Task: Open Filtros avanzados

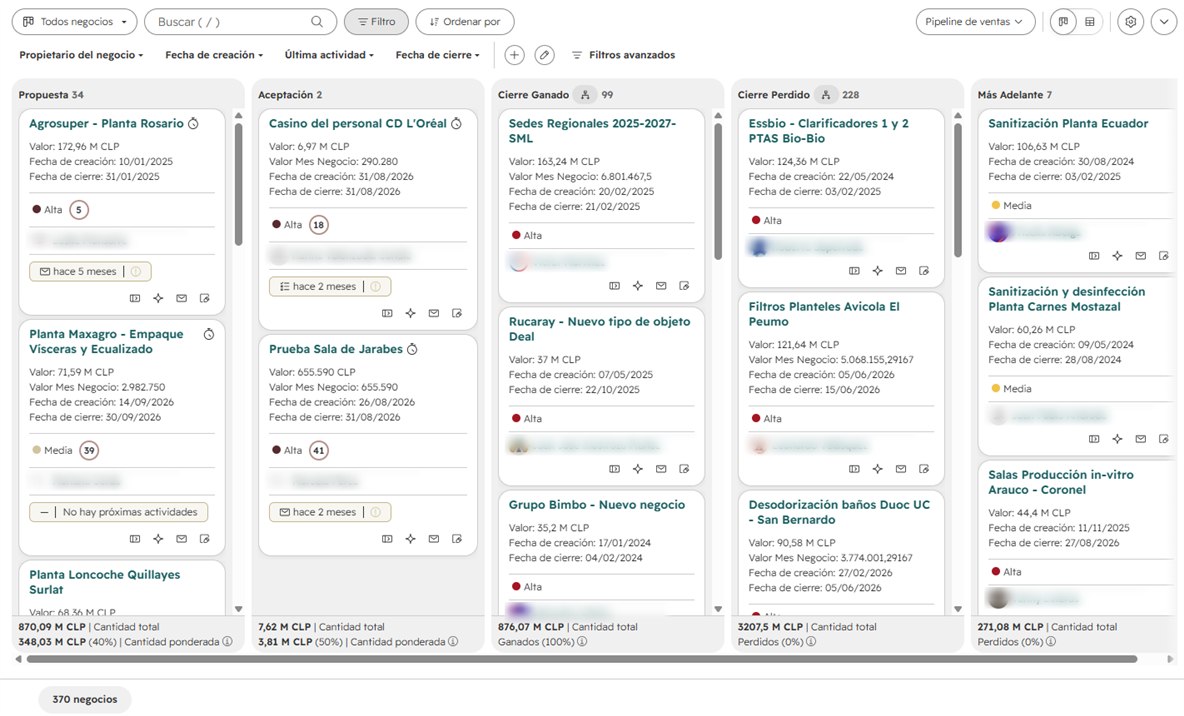Action: (x=624, y=55)
